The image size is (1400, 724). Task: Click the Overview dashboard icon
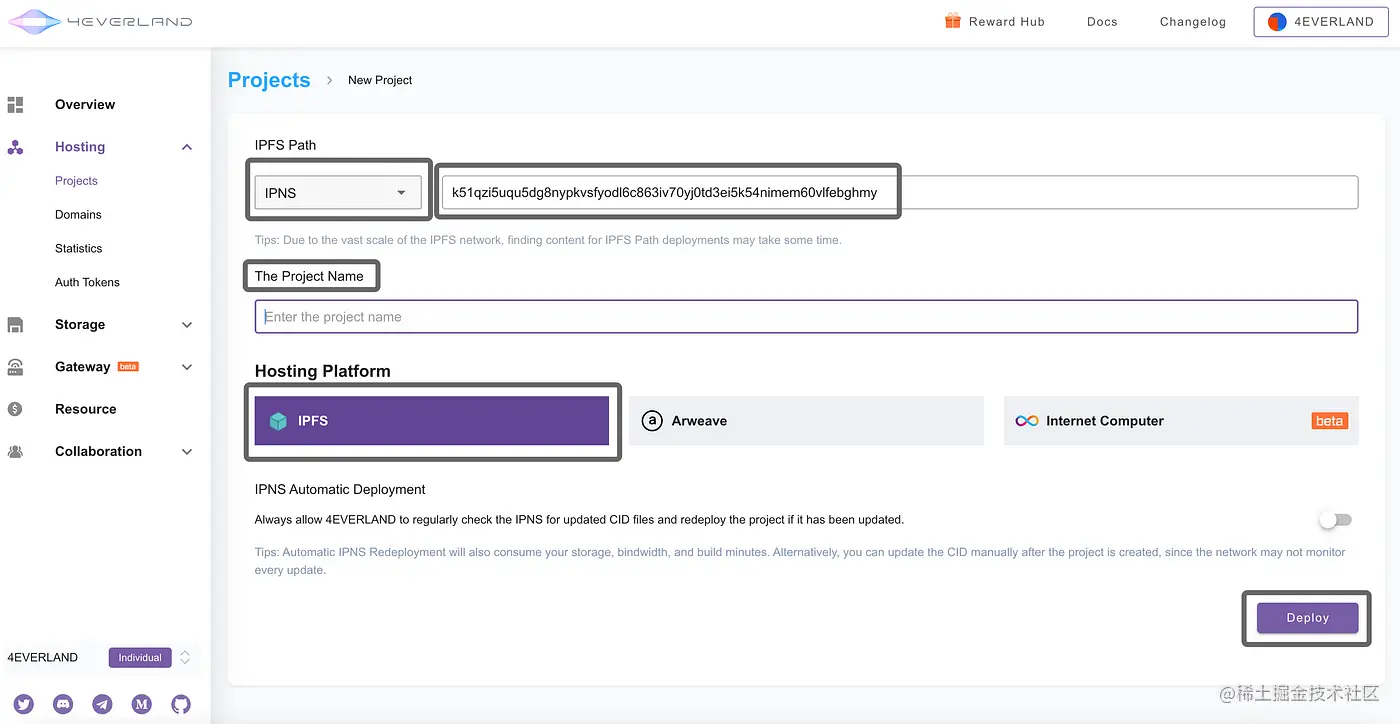(15, 105)
